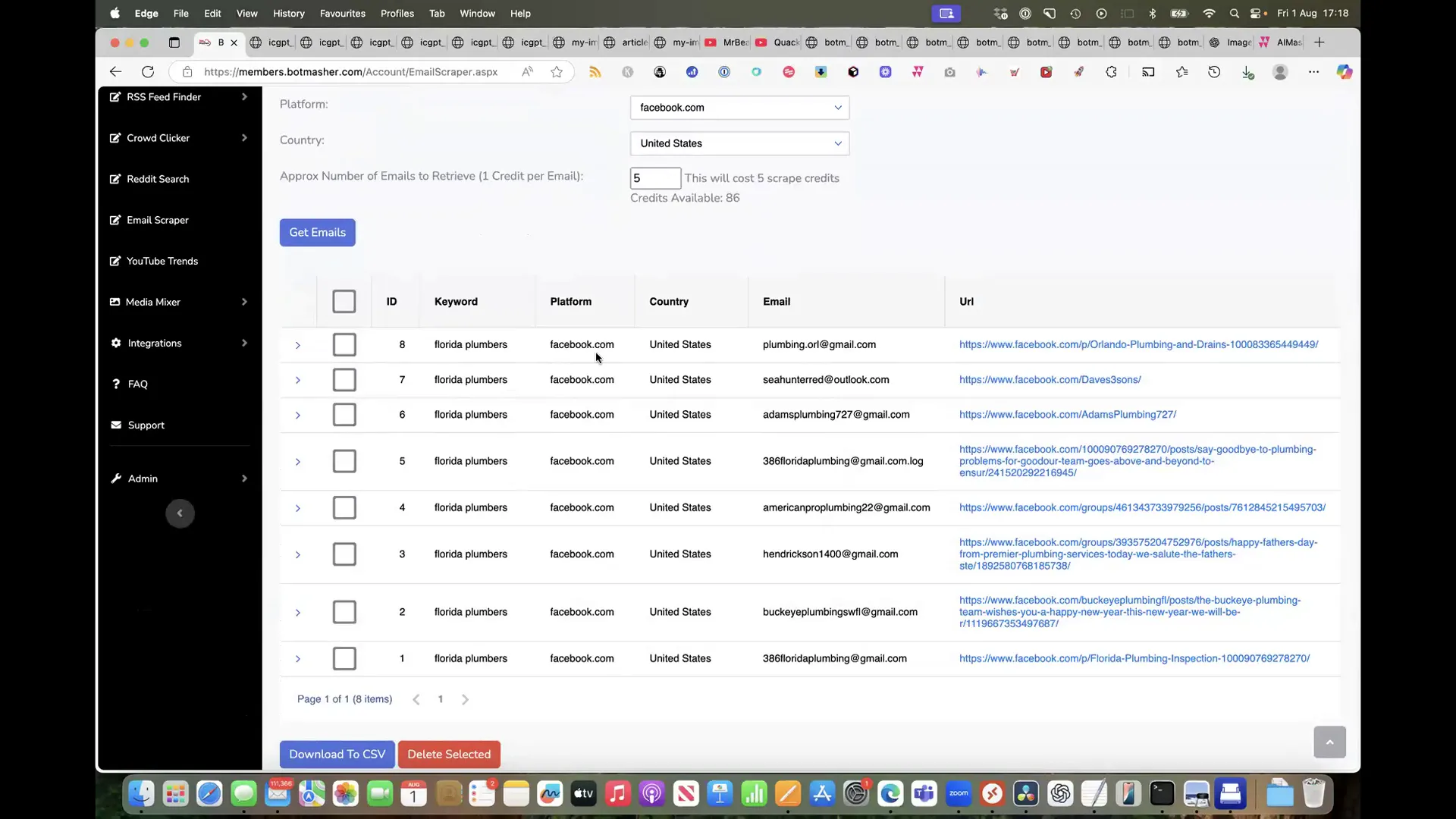Sort table by the Email column header

tap(777, 302)
